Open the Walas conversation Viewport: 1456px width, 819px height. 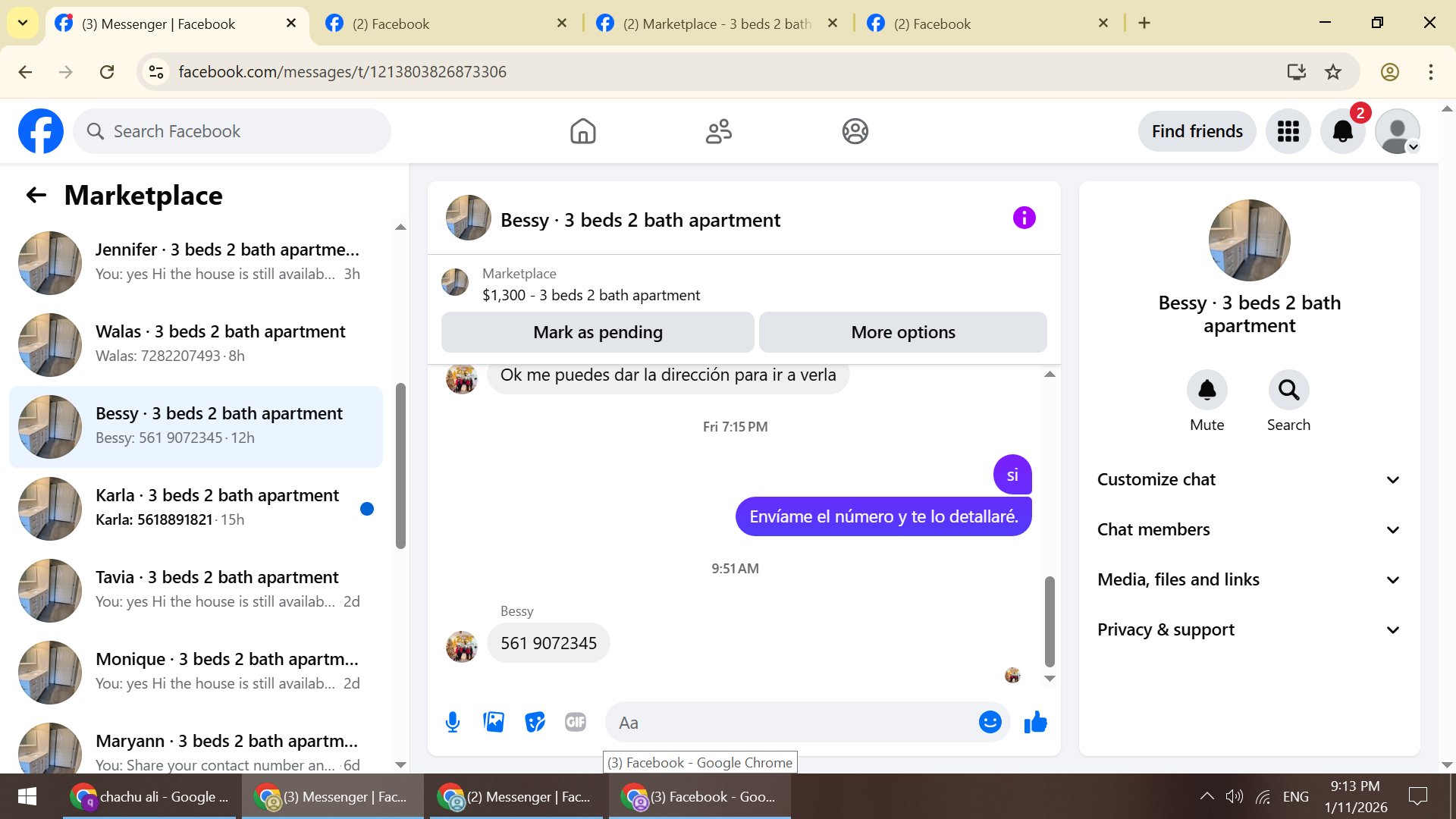(196, 344)
